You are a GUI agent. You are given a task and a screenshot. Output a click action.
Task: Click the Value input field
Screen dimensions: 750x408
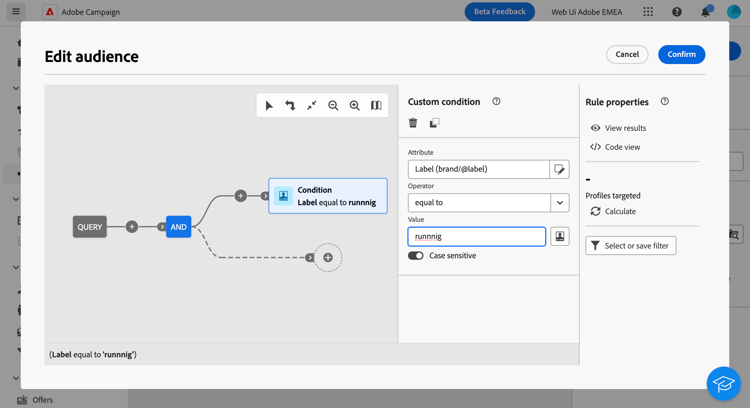tap(477, 237)
